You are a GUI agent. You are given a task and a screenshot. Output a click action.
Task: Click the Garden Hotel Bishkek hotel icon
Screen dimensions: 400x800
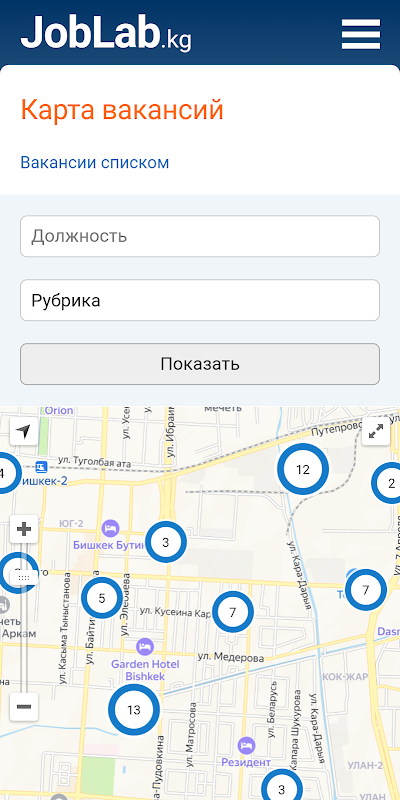coord(145,647)
